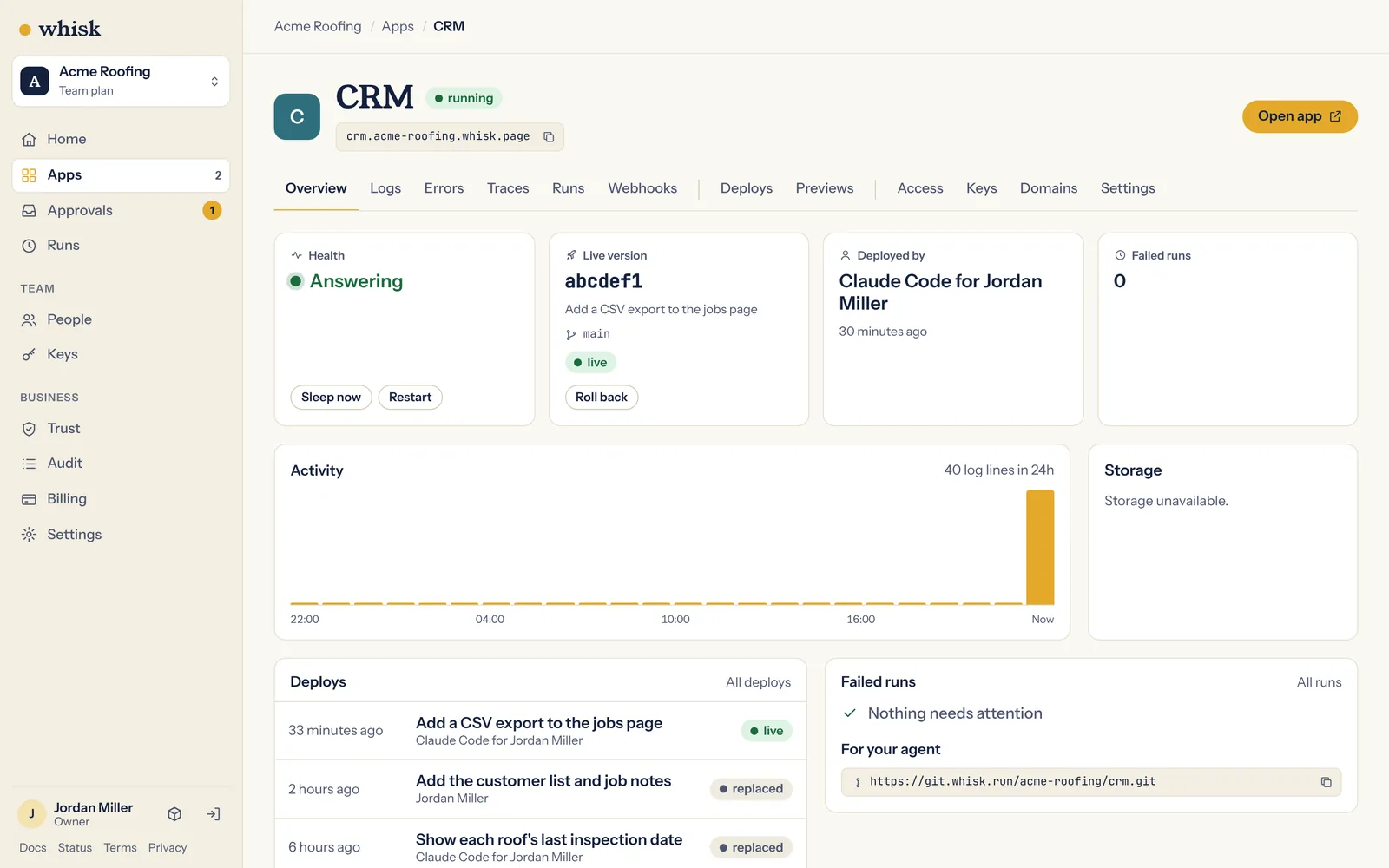The image size is (1389, 868).
Task: Expand the Acme Roofing workspace switcher
Action: (121, 82)
